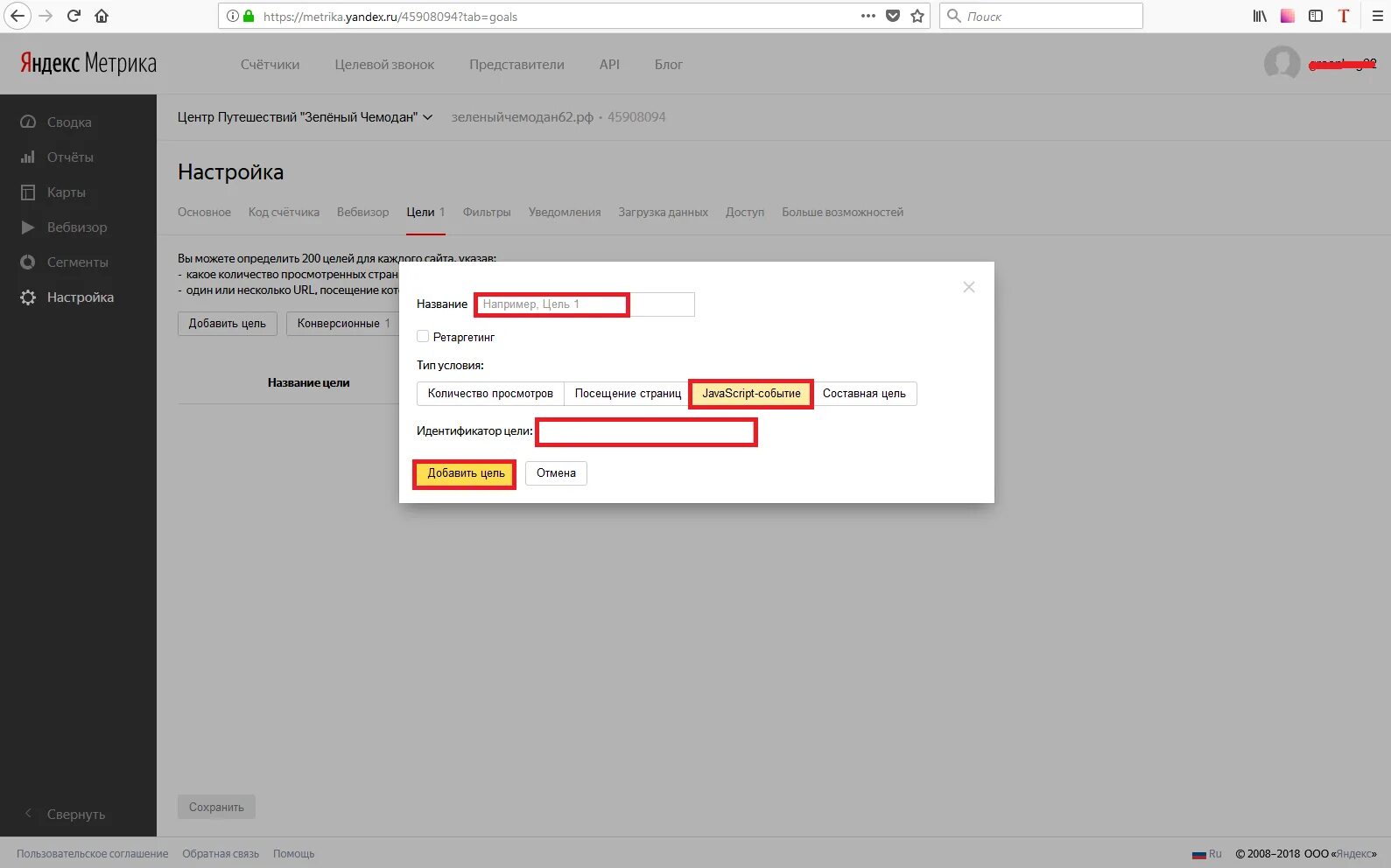Open Сегменты in the sidebar

pyautogui.click(x=78, y=262)
